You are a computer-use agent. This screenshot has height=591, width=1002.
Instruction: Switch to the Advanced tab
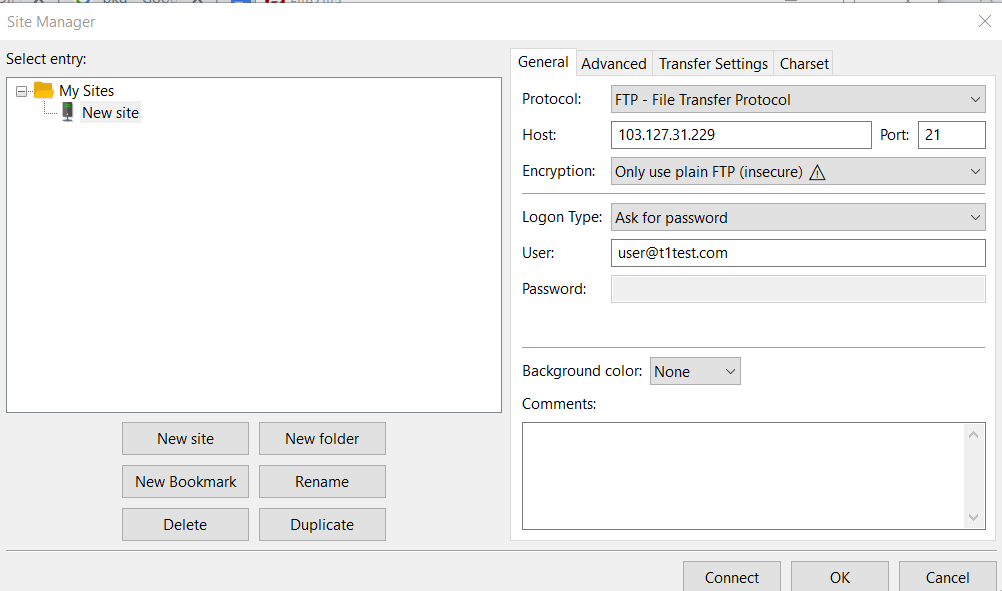pos(613,64)
